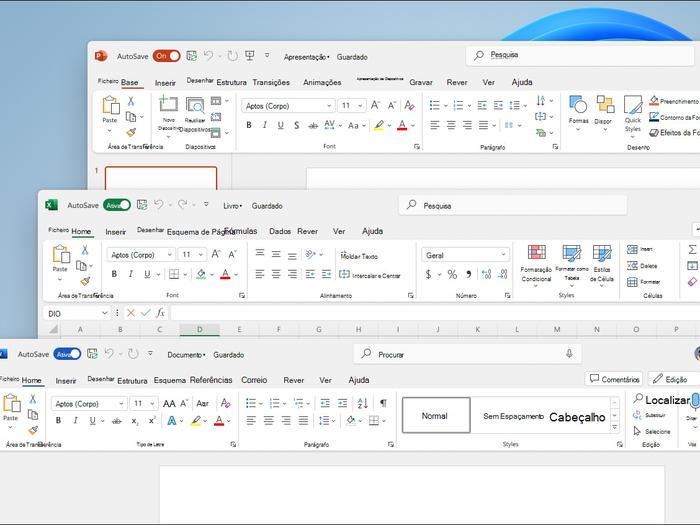Open the Transições tab in PowerPoint
This screenshot has width=700, height=525.
click(271, 82)
